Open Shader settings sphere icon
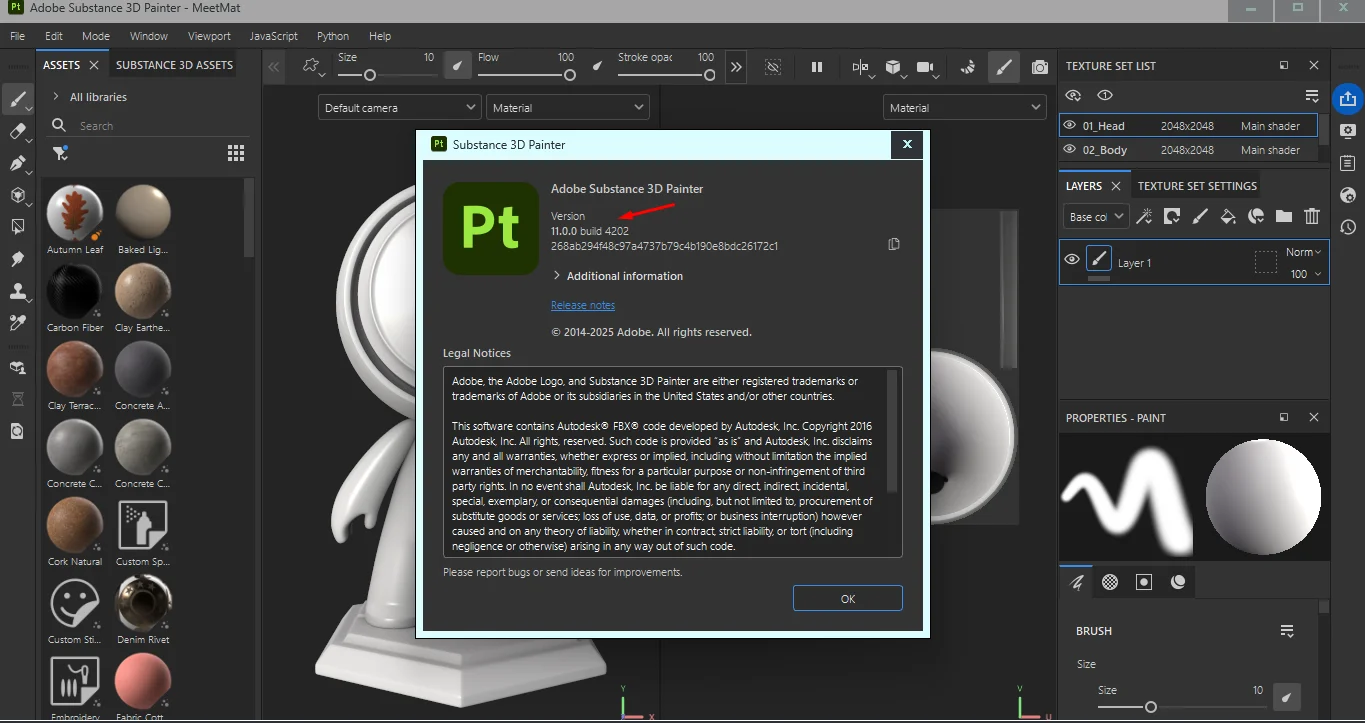The image size is (1365, 723). point(1348,195)
